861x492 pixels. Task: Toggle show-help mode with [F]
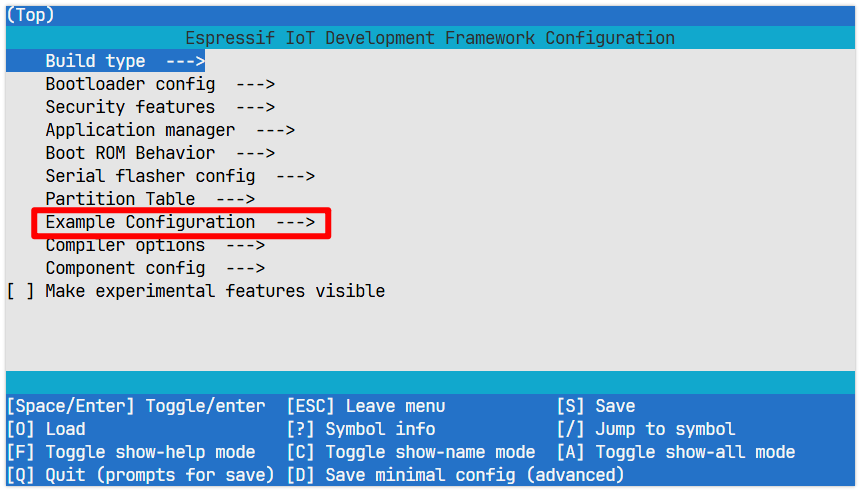130,452
